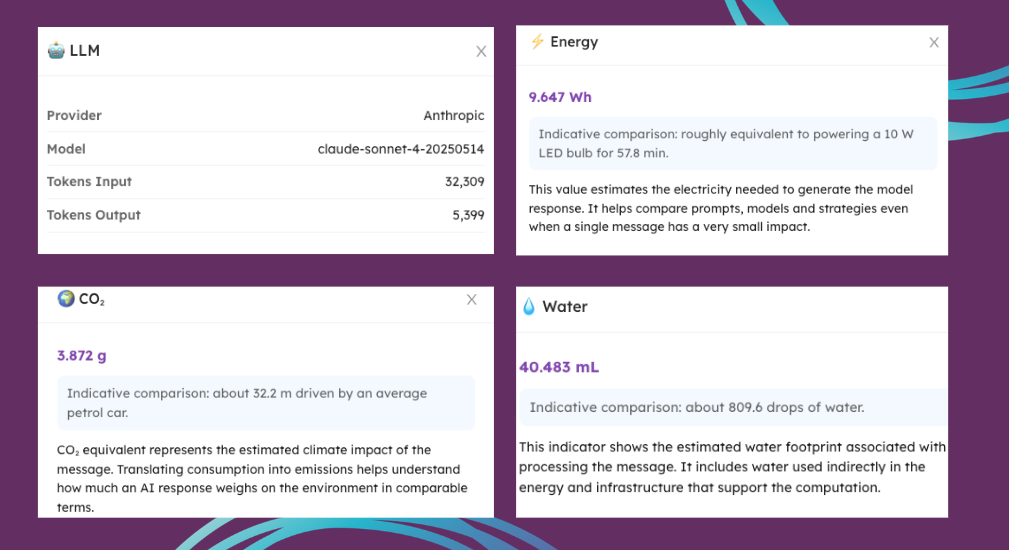1009x550 pixels.
Task: Click the Provider row label
Action: [x=74, y=115]
